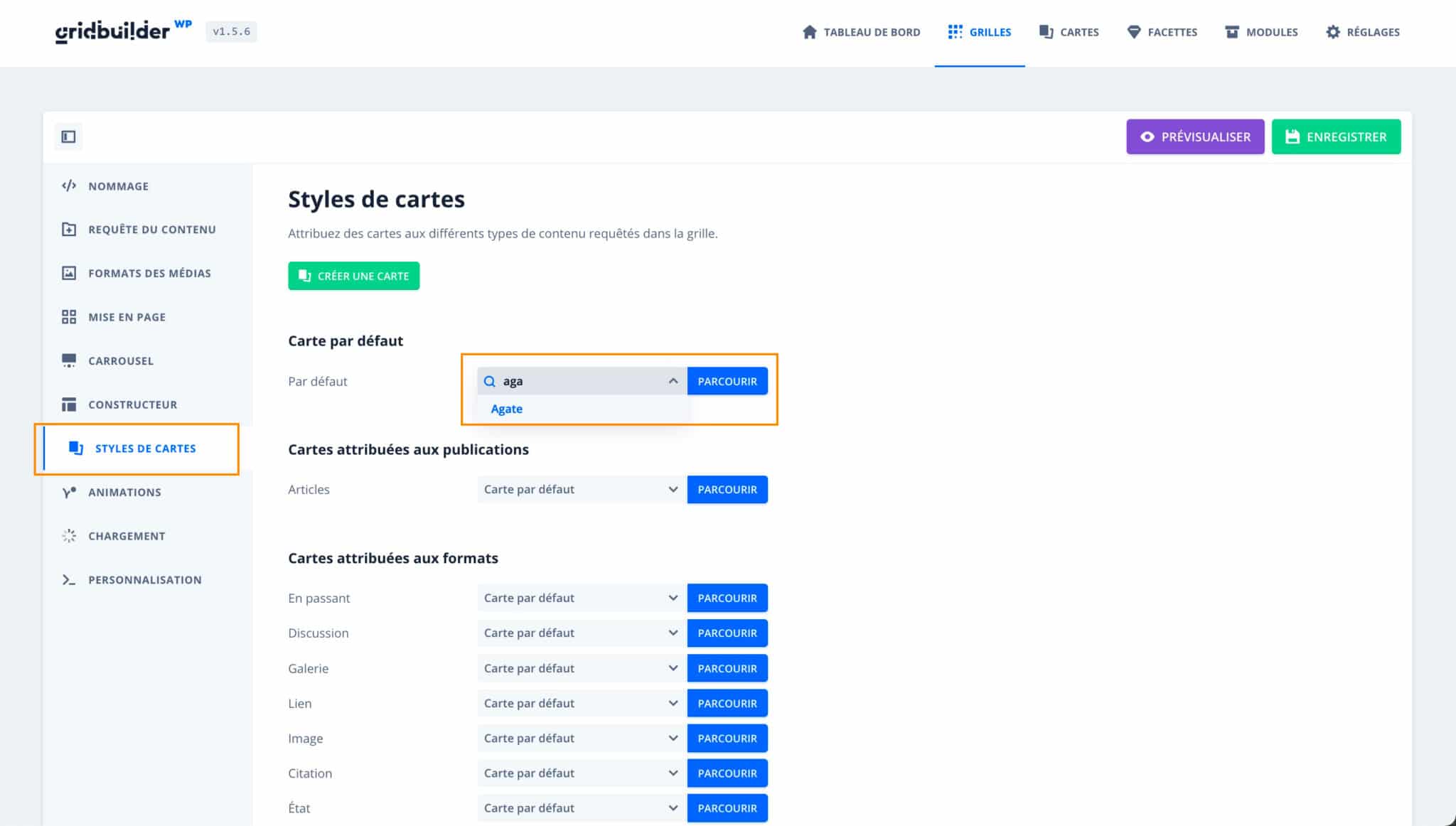
Task: Select the Requête du contenu sidebar icon
Action: pyautogui.click(x=69, y=229)
